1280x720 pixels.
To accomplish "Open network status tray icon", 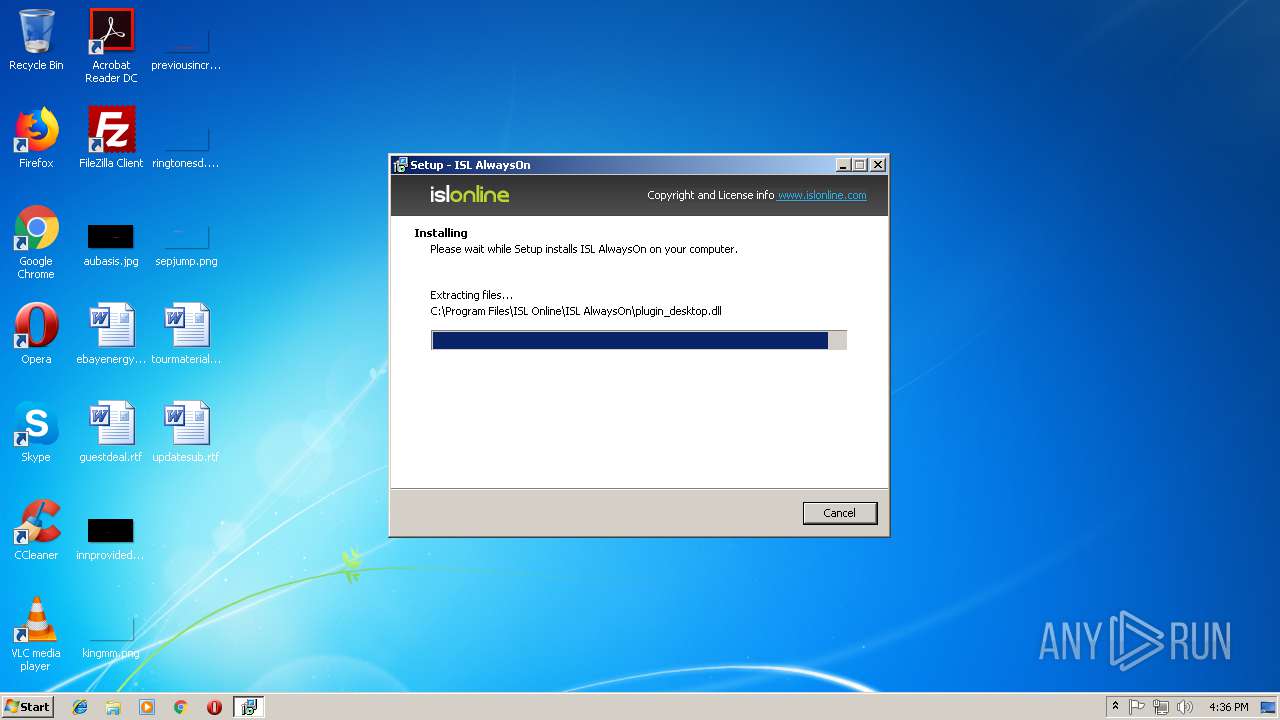I will pyautogui.click(x=1161, y=707).
